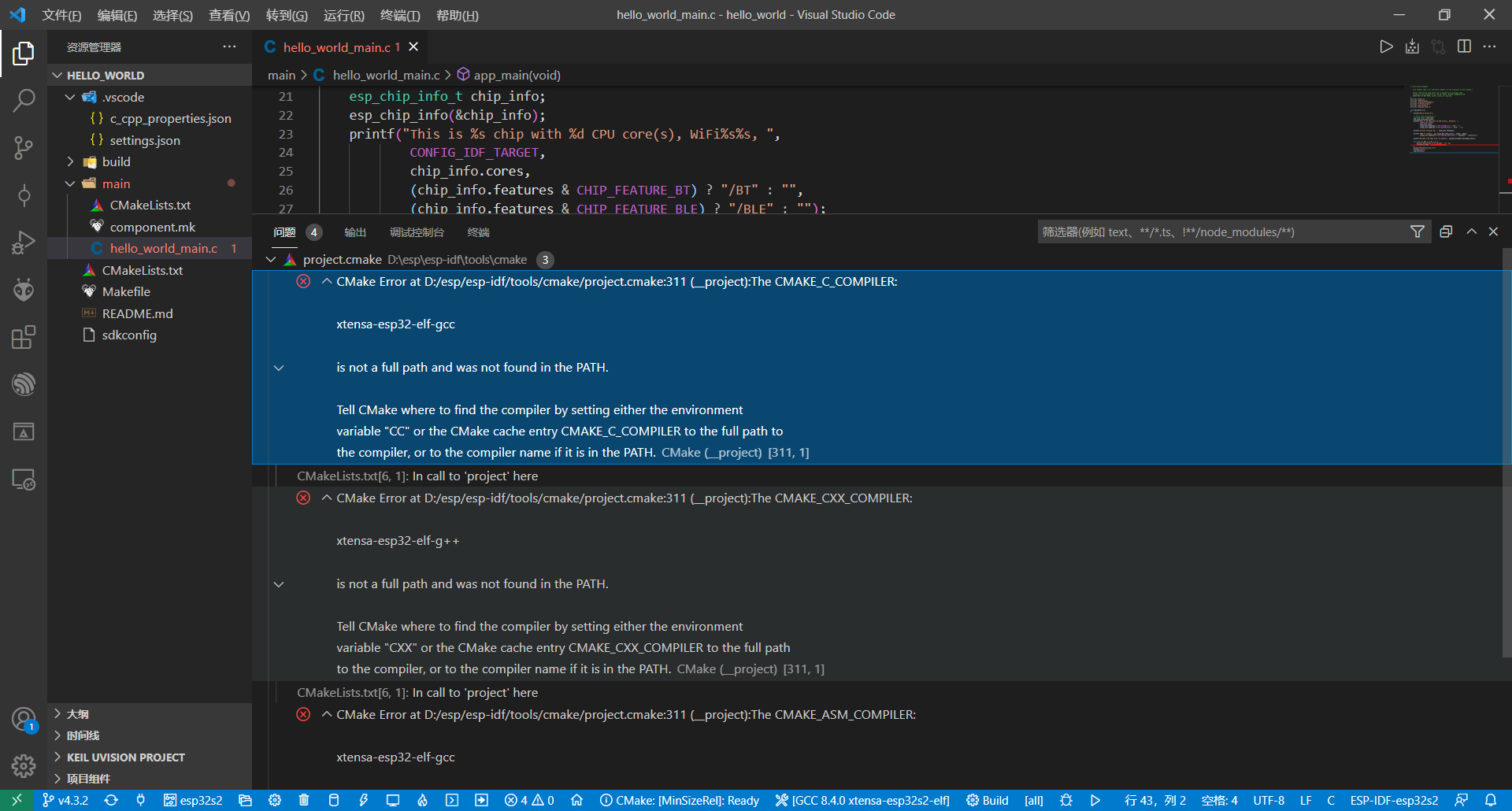
Task: Click the ESP-IDF monitor device icon
Action: click(x=393, y=800)
